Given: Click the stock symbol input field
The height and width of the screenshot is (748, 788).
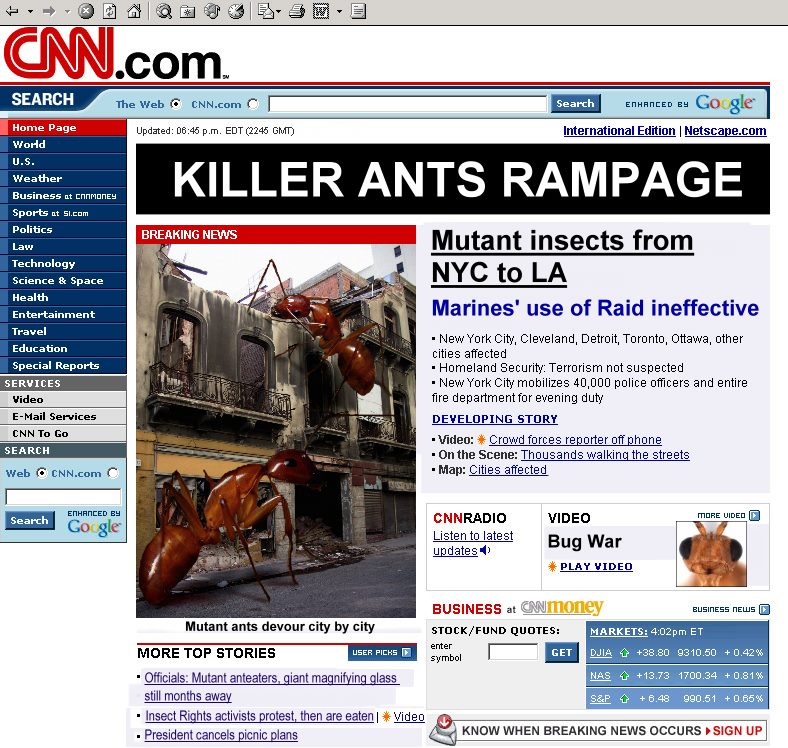Looking at the screenshot, I should tap(513, 652).
